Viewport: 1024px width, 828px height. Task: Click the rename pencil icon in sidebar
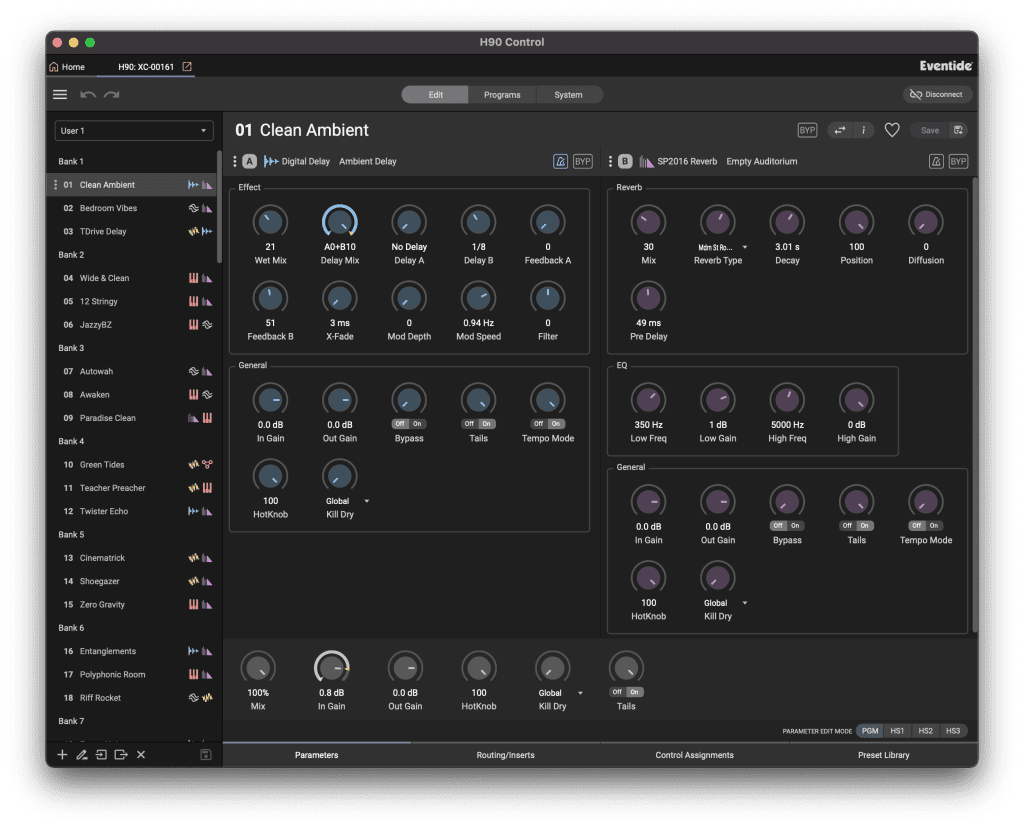coord(82,754)
